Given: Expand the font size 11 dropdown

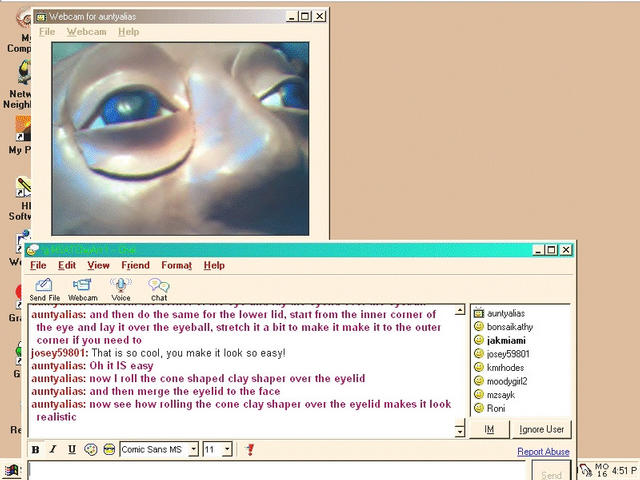Looking at the screenshot, I should pyautogui.click(x=228, y=449).
